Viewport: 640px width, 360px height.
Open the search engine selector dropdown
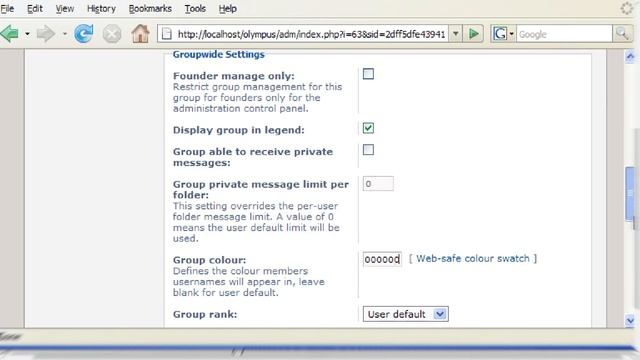coord(511,34)
